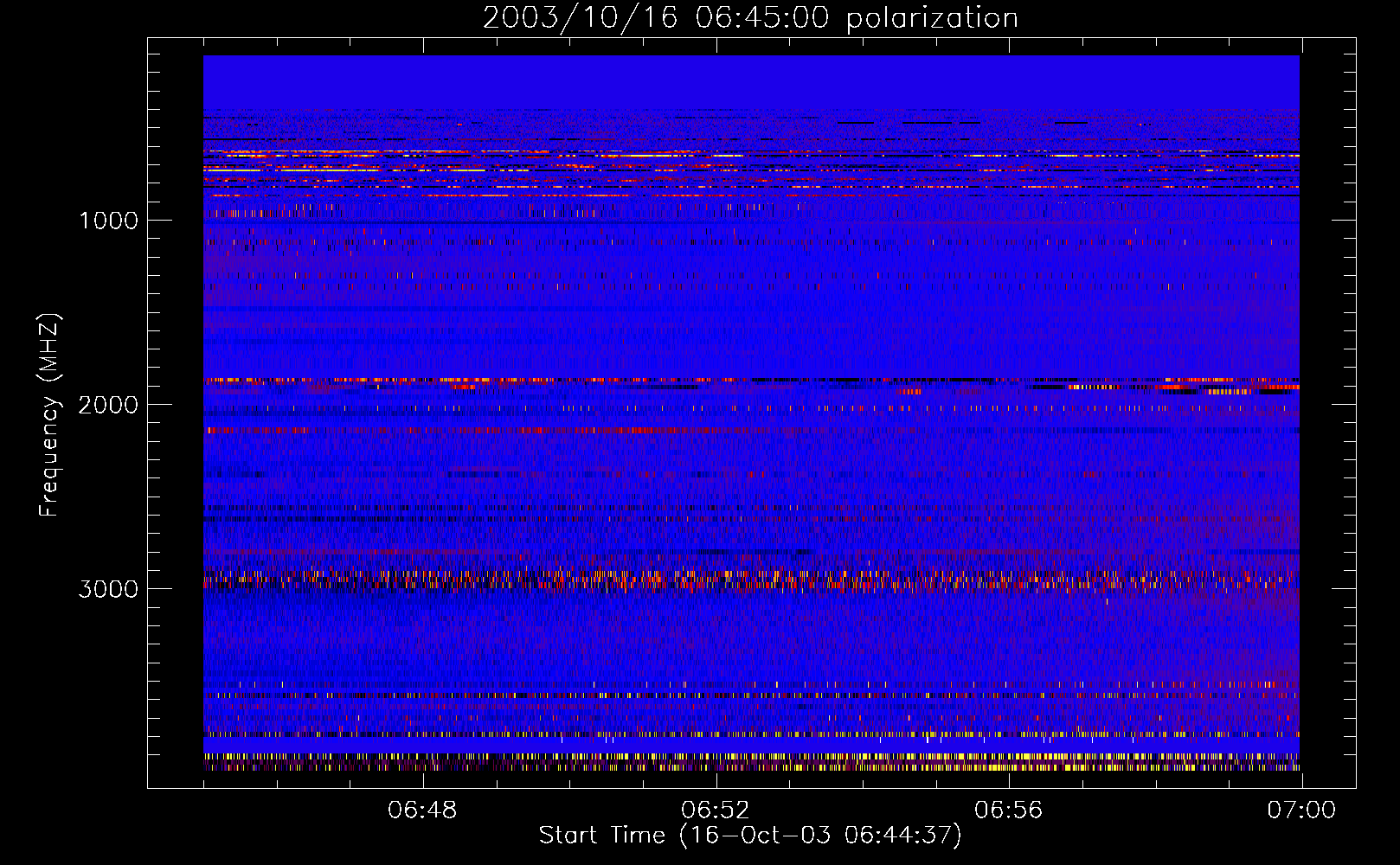The height and width of the screenshot is (865, 1400).
Task: Click the "06:48" time tick label
Action: click(x=422, y=811)
